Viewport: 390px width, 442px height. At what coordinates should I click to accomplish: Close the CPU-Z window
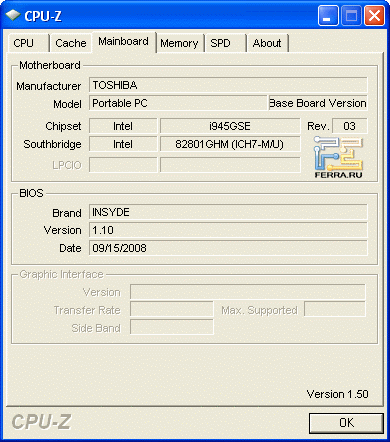tap(375, 16)
